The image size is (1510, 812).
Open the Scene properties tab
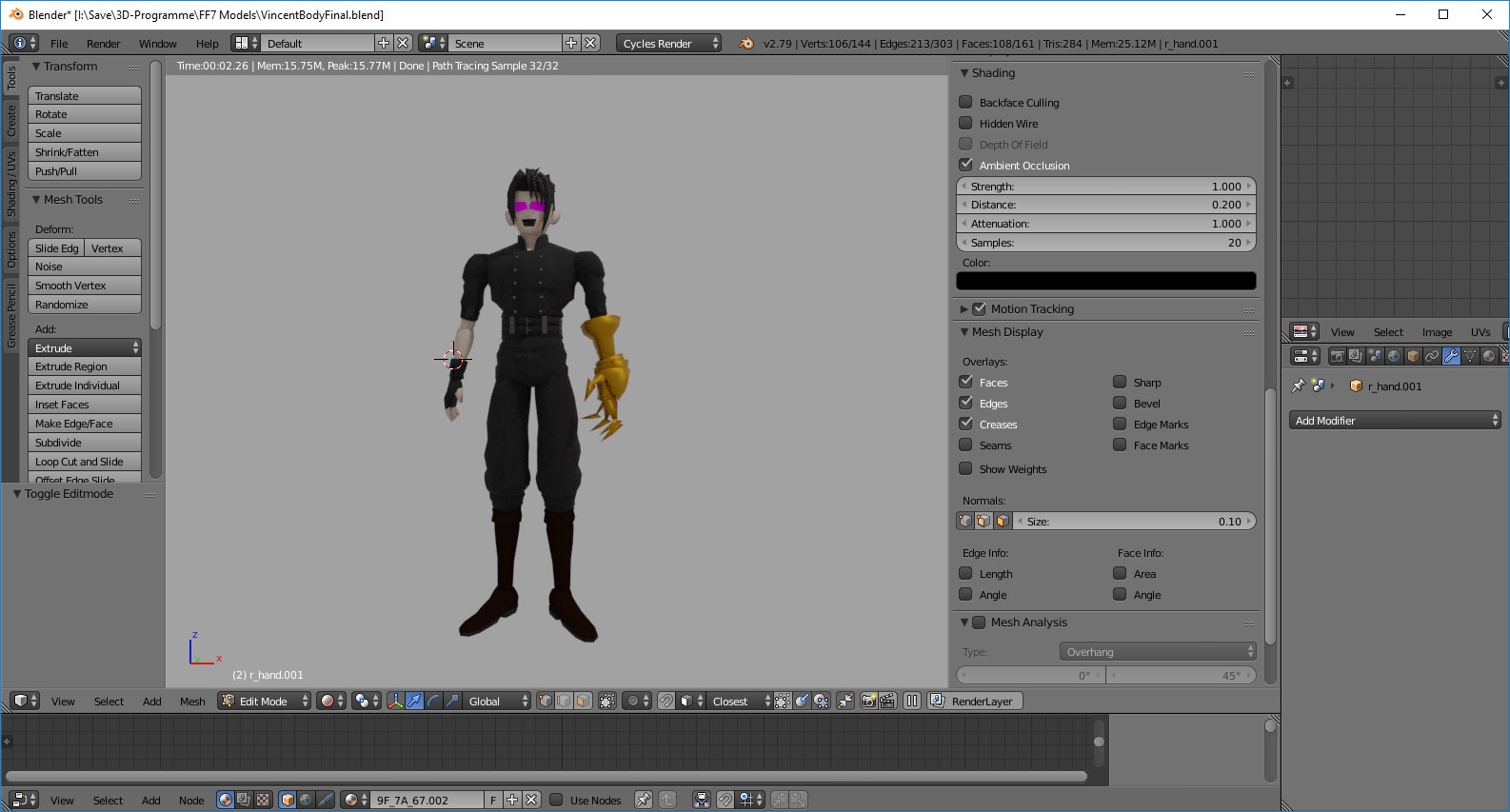click(1375, 356)
